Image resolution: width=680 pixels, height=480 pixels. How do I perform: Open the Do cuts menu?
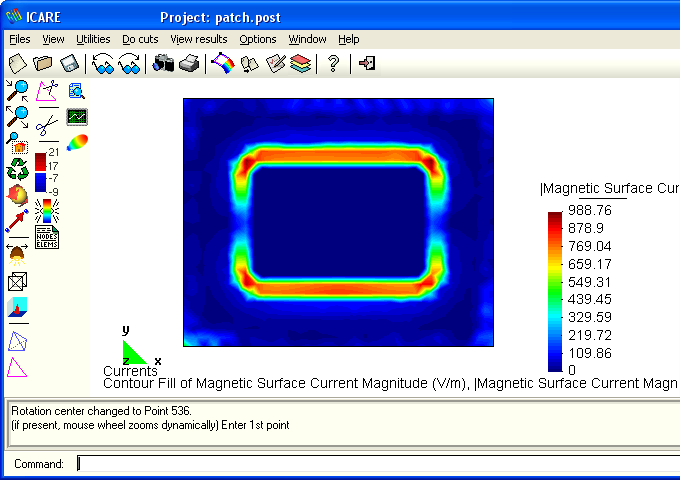point(140,39)
